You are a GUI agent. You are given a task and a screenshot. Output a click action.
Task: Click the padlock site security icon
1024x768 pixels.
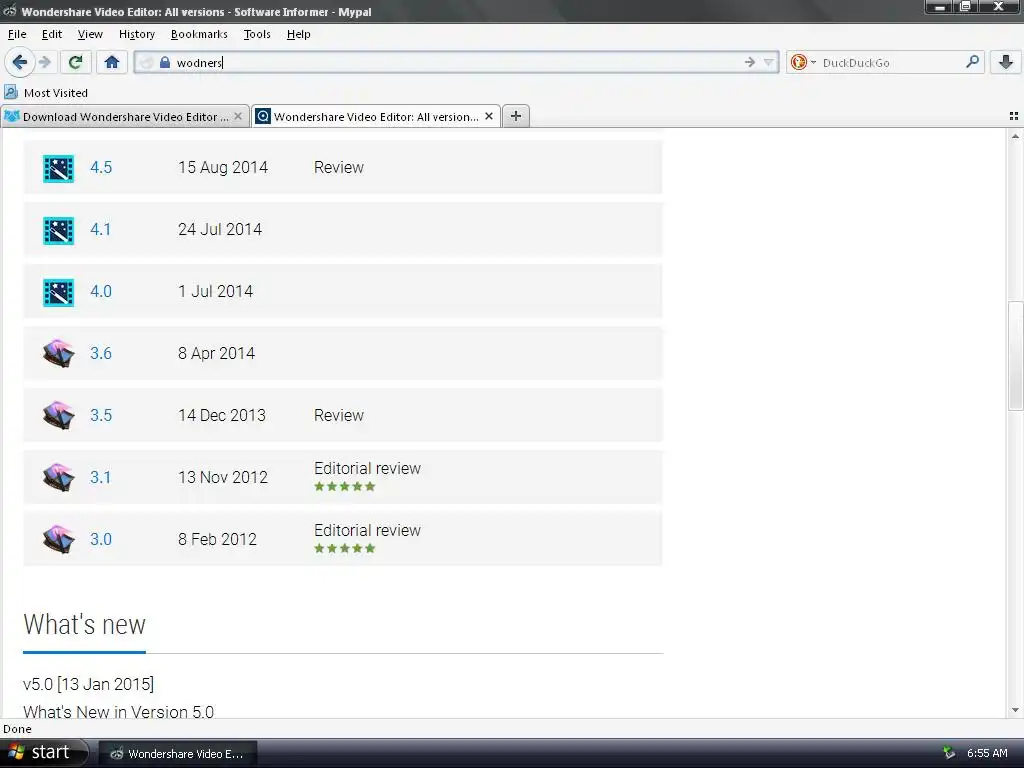(165, 62)
